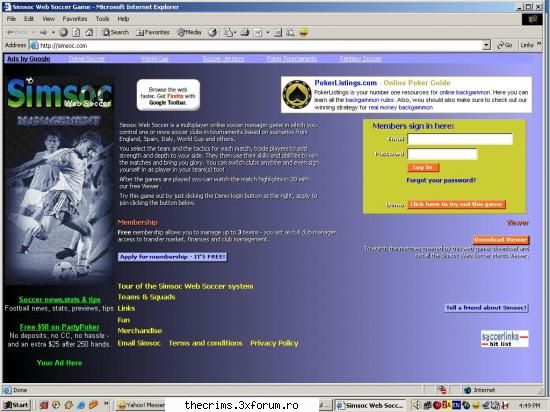Screen dimensions: 550x412
Task: Expand the Forward history dropdown arrow
Action: 53,33
